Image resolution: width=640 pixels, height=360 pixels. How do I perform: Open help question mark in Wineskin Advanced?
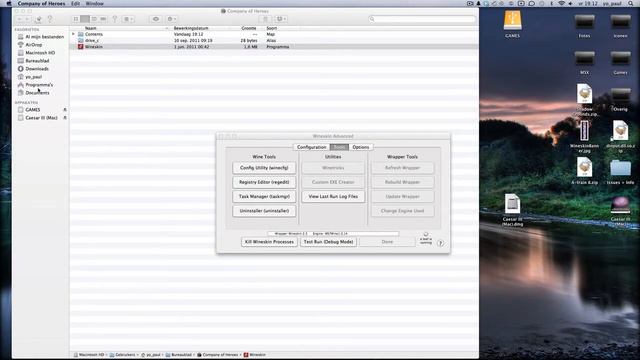[x=440, y=243]
